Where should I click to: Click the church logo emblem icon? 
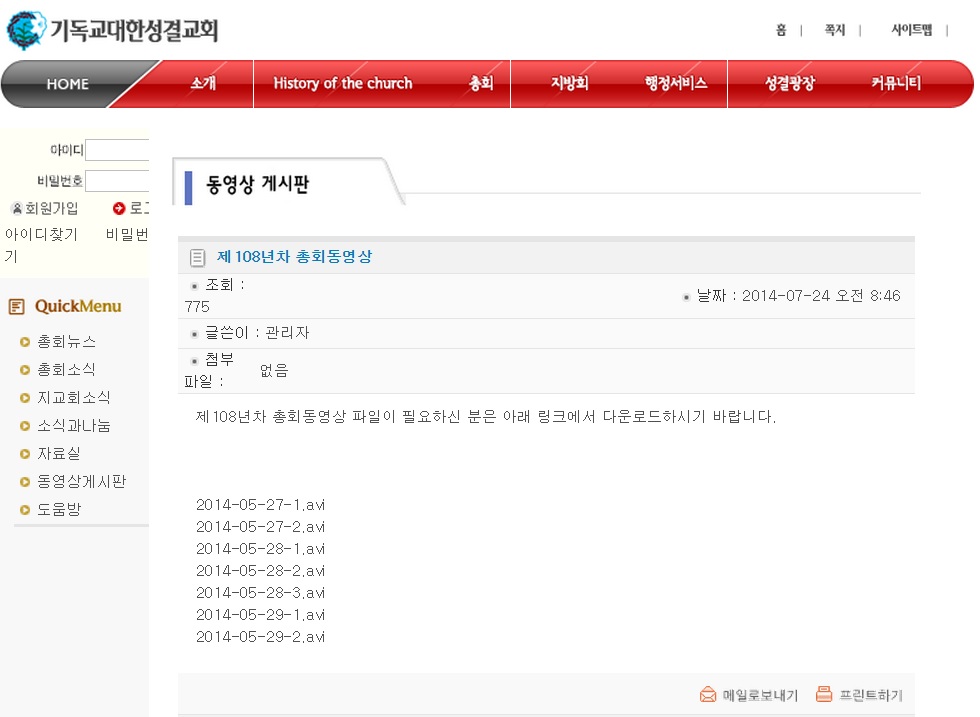click(26, 30)
